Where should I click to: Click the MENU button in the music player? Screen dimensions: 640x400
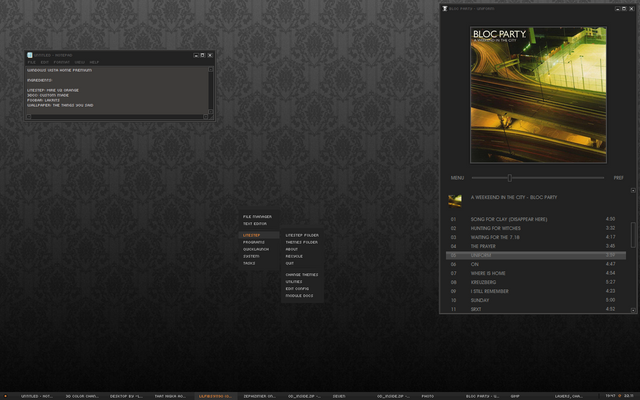tap(457, 178)
